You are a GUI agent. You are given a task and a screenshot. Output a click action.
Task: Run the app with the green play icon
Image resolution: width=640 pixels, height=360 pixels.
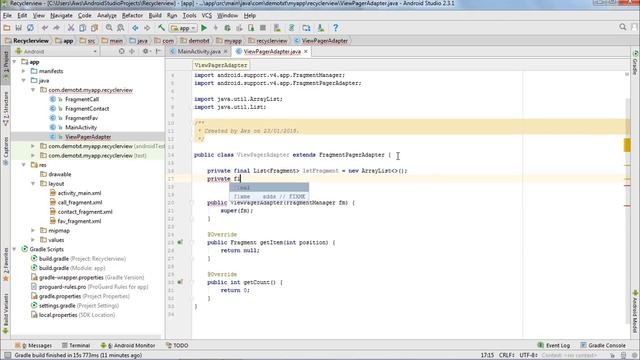pyautogui.click(x=204, y=28)
